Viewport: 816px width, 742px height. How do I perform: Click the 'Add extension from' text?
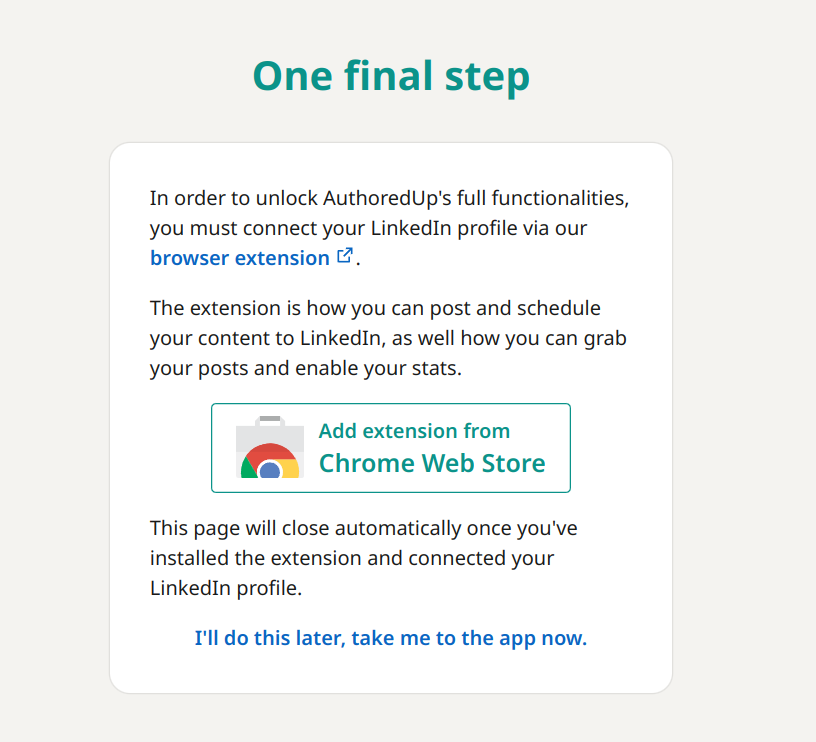coord(414,431)
